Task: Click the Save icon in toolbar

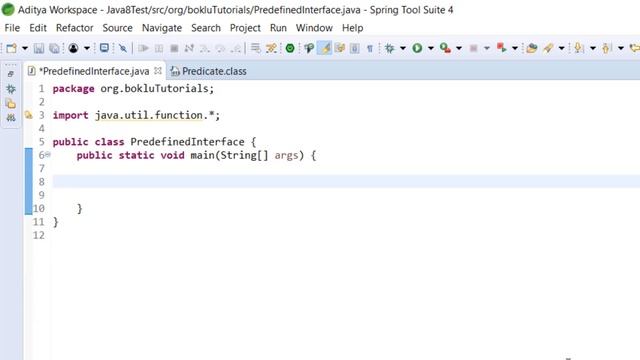Action: click(x=39, y=48)
